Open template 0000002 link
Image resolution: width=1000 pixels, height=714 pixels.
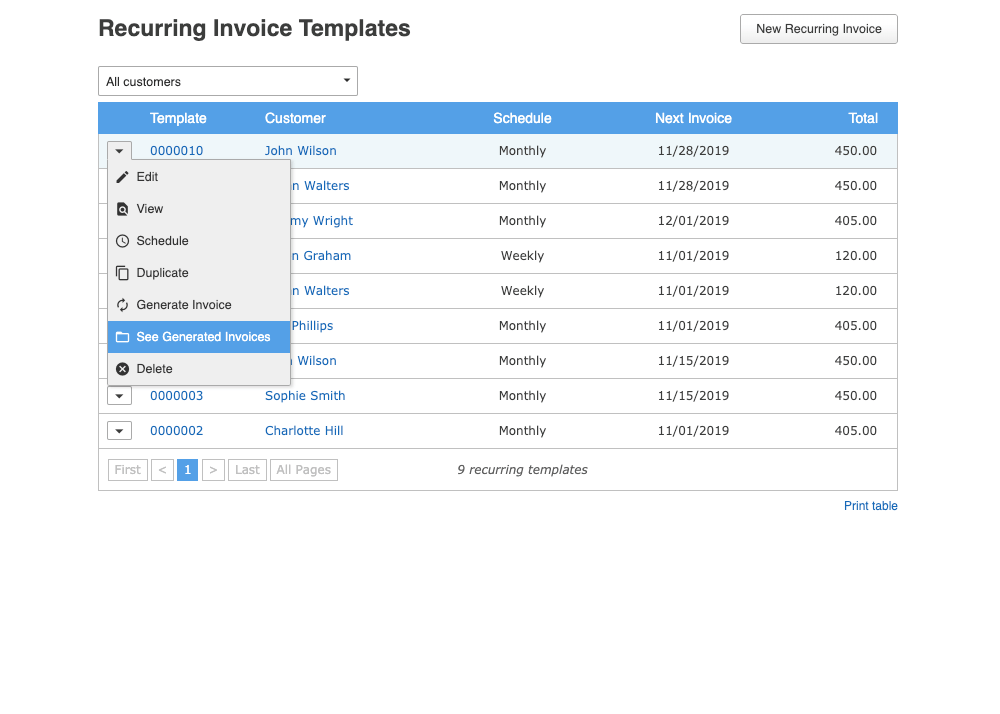[177, 431]
